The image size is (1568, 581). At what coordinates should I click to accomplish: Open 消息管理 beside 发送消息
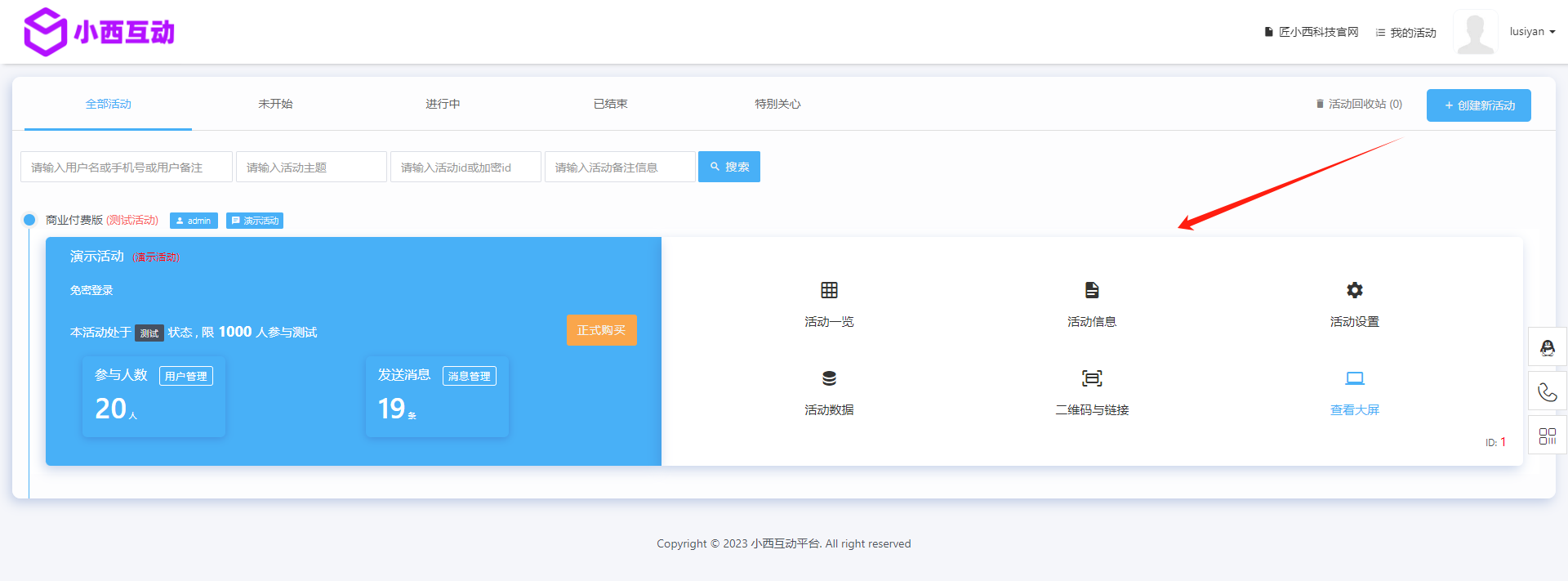coord(469,376)
